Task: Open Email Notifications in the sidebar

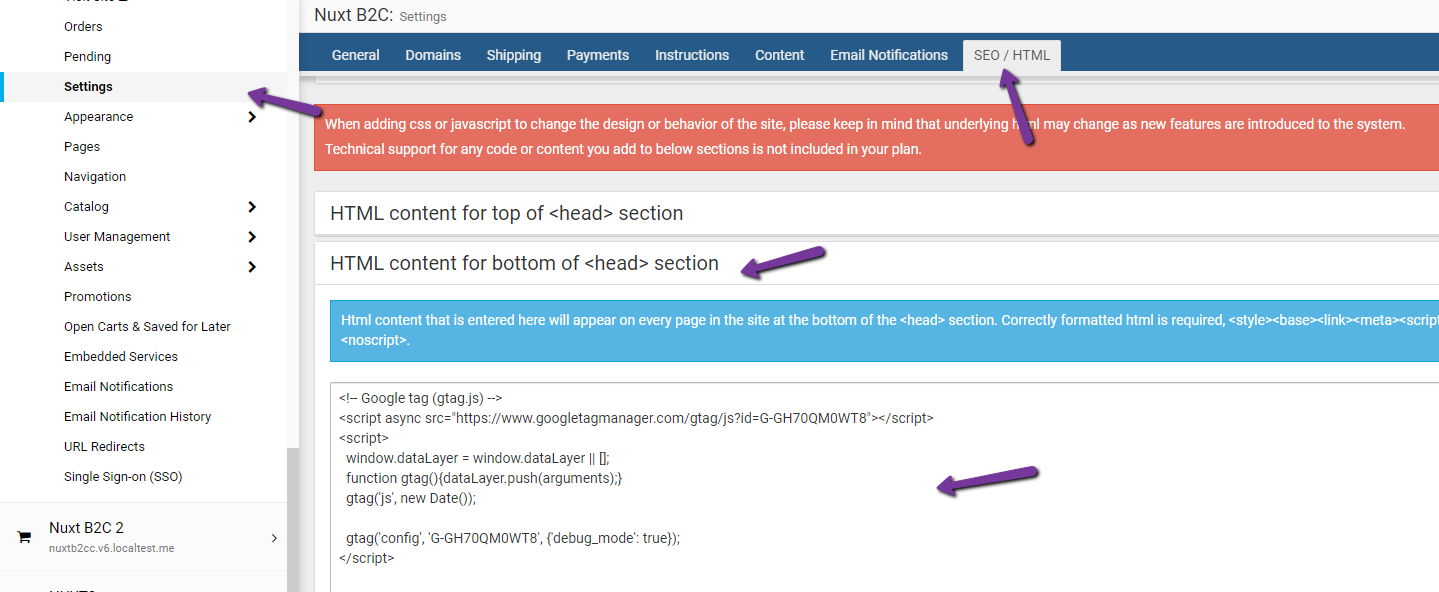Action: click(x=118, y=387)
